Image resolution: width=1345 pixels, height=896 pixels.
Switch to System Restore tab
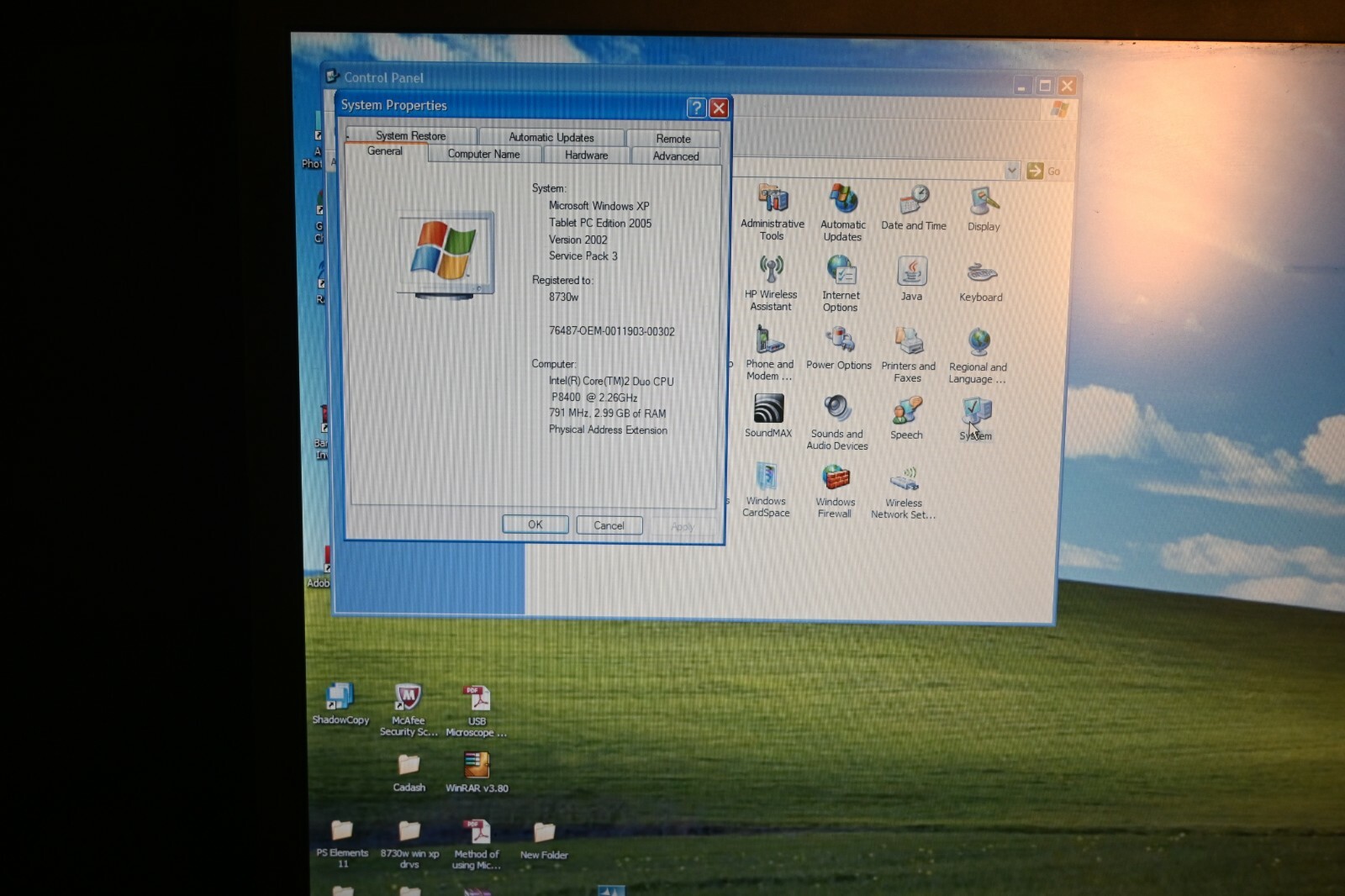(x=411, y=135)
